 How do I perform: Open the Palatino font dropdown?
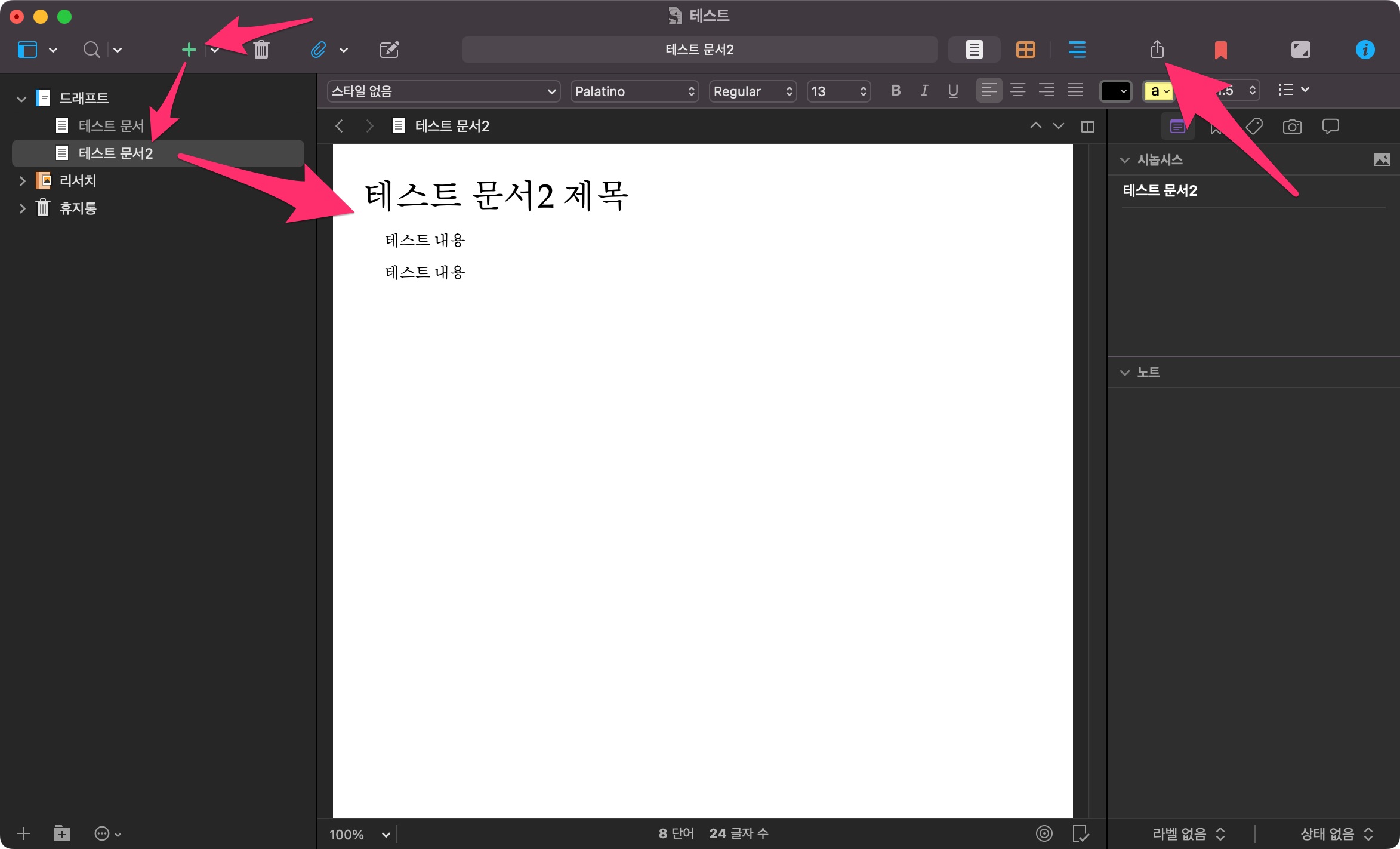(x=634, y=91)
